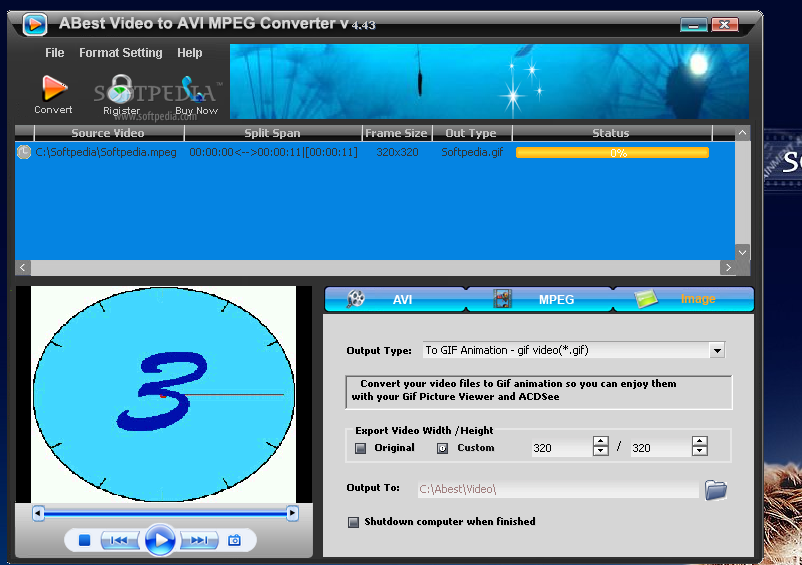This screenshot has width=802, height=565.
Task: Open the Help menu
Action: click(190, 53)
